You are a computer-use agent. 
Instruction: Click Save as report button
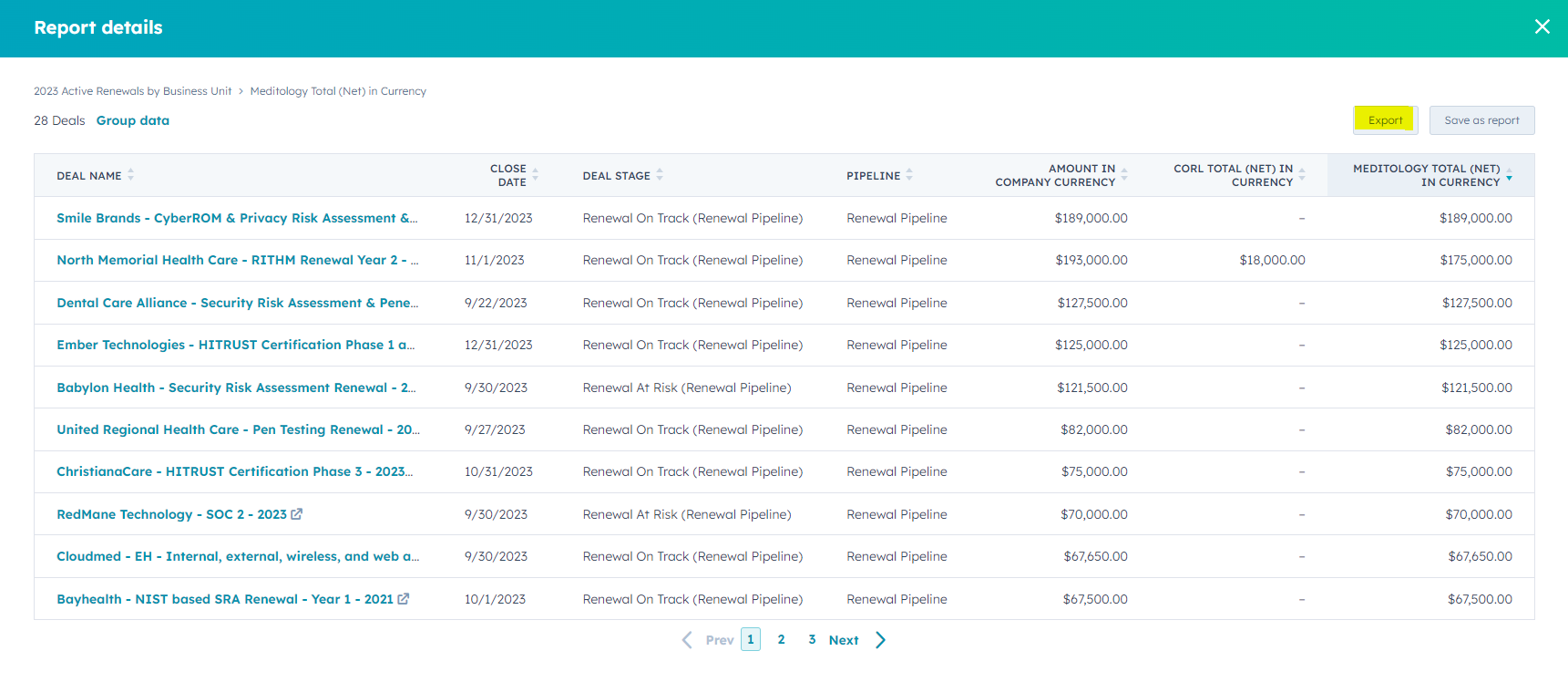[x=1481, y=120]
